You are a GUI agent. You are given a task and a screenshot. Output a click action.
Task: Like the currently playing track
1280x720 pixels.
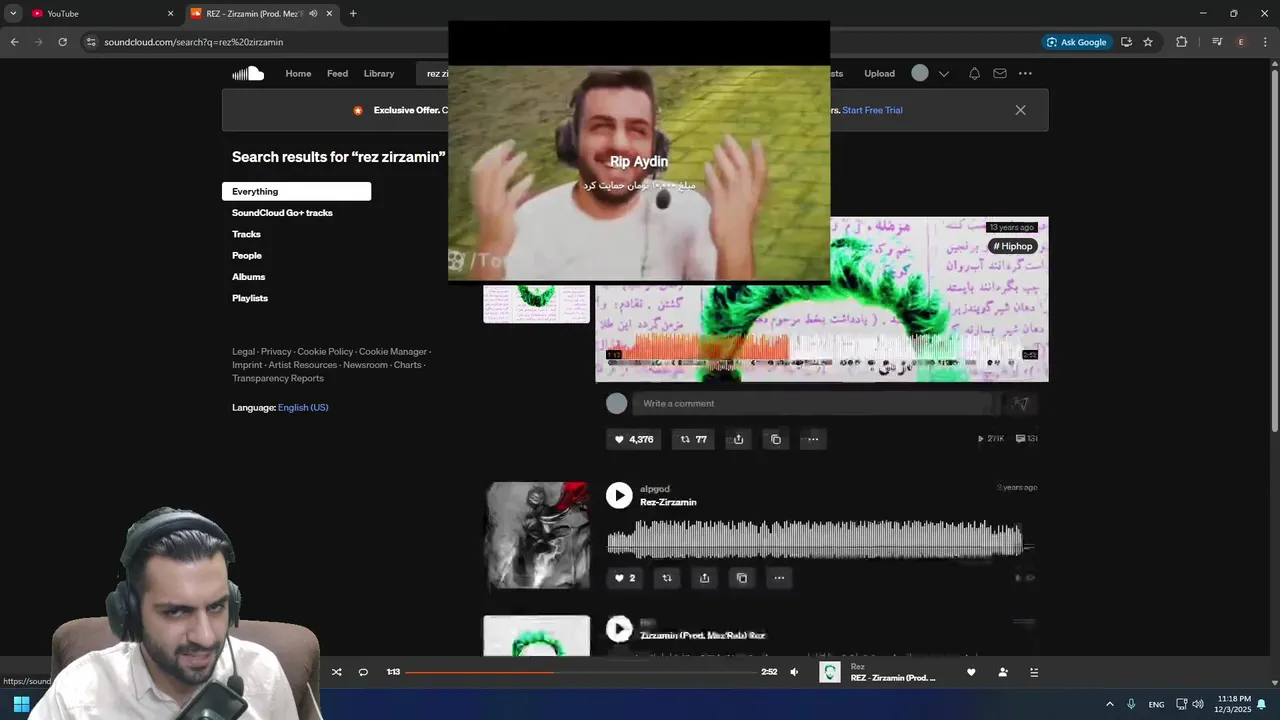(971, 672)
